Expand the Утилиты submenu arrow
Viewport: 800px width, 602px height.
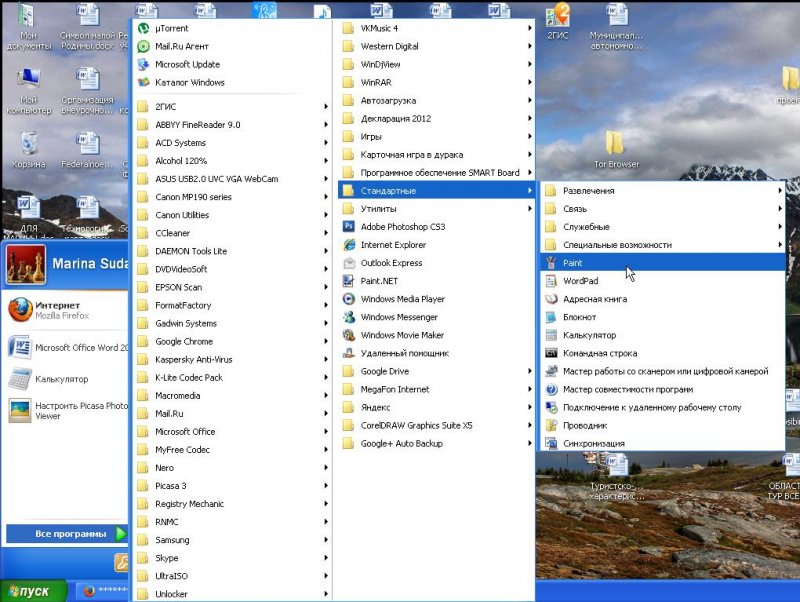tap(530, 209)
